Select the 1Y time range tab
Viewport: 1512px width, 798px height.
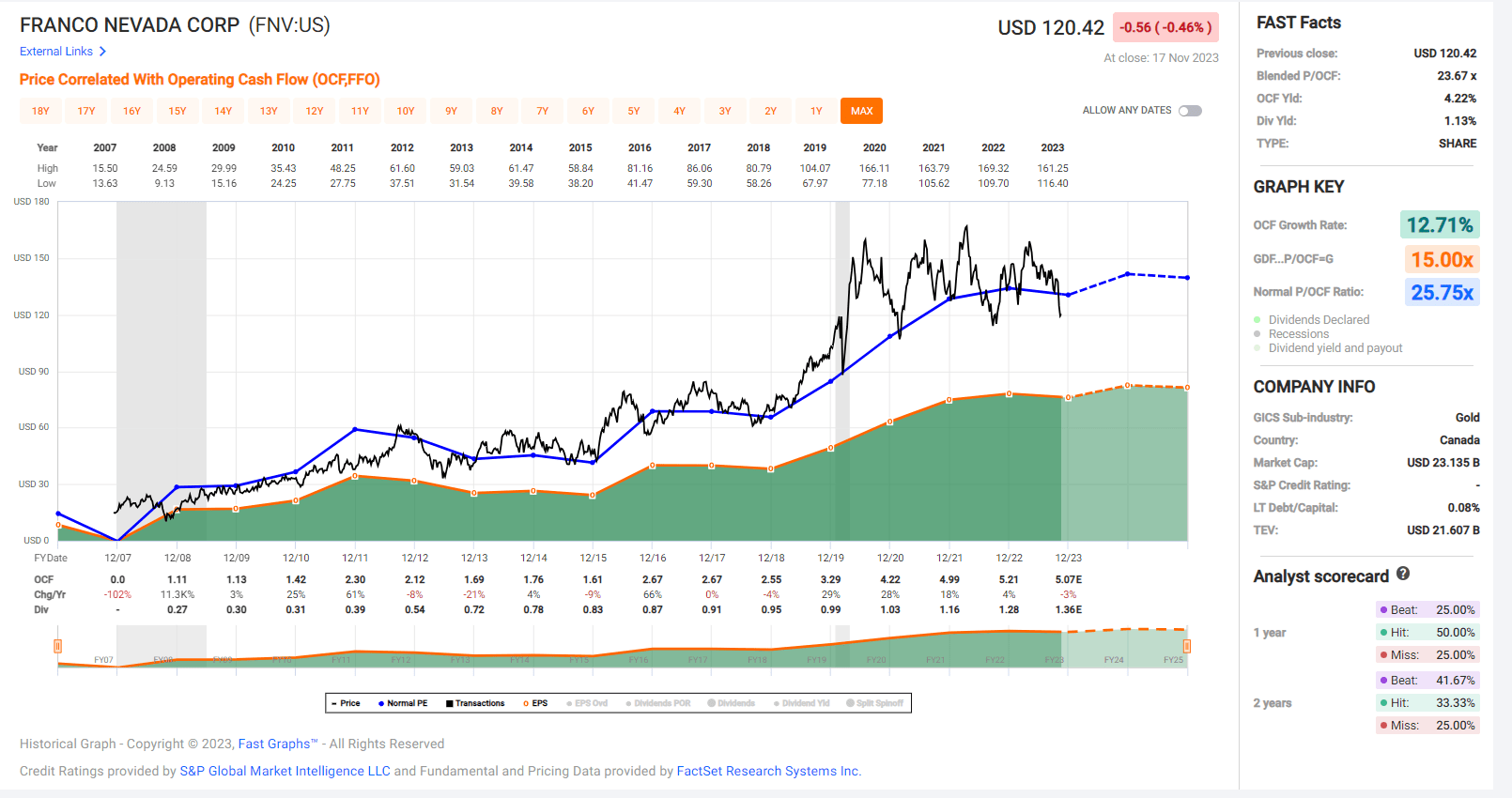tap(816, 111)
